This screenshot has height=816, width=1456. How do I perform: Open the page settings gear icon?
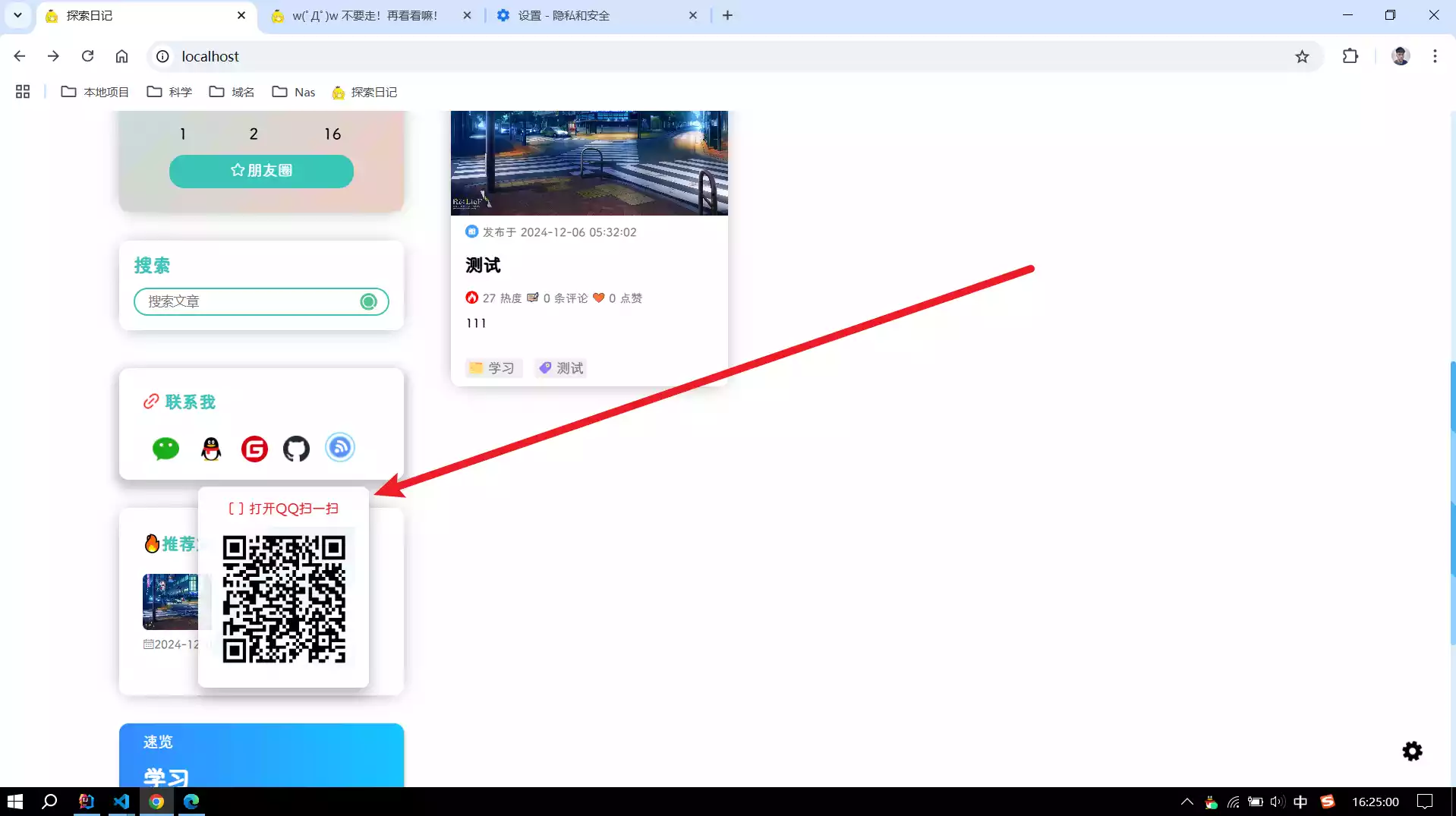point(1412,751)
